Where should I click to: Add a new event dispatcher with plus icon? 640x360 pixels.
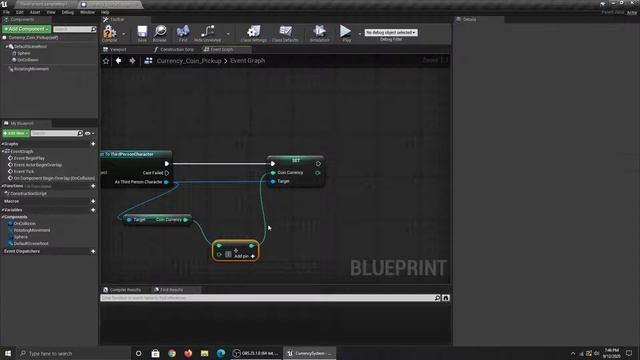click(93, 251)
